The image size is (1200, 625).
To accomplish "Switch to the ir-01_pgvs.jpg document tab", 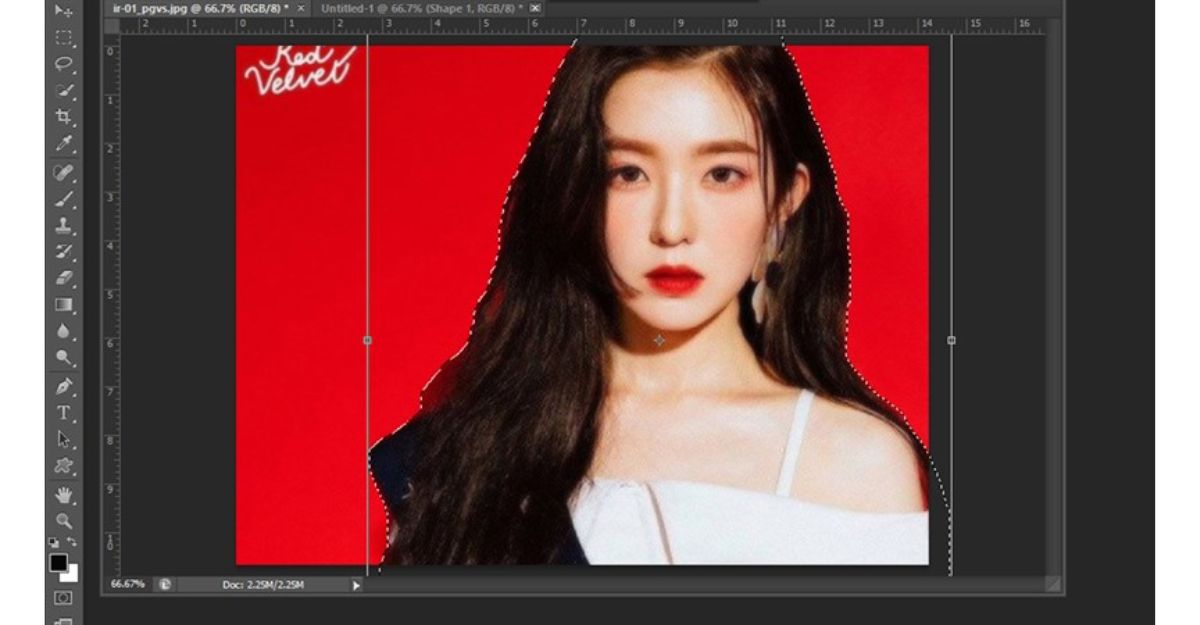I will tap(200, 8).
